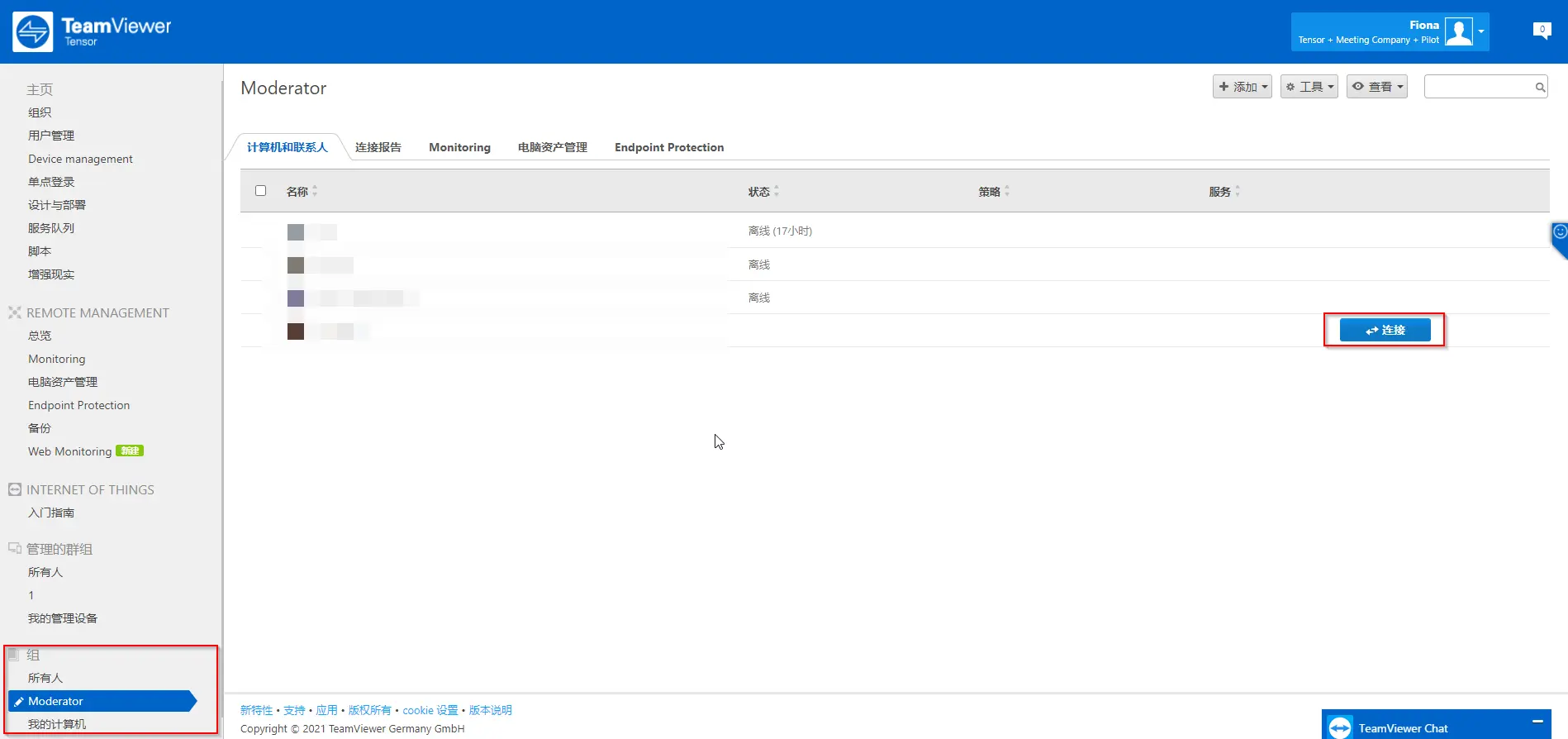This screenshot has width=1568, height=739.
Task: Open 支持 footer link
Action: click(x=294, y=710)
